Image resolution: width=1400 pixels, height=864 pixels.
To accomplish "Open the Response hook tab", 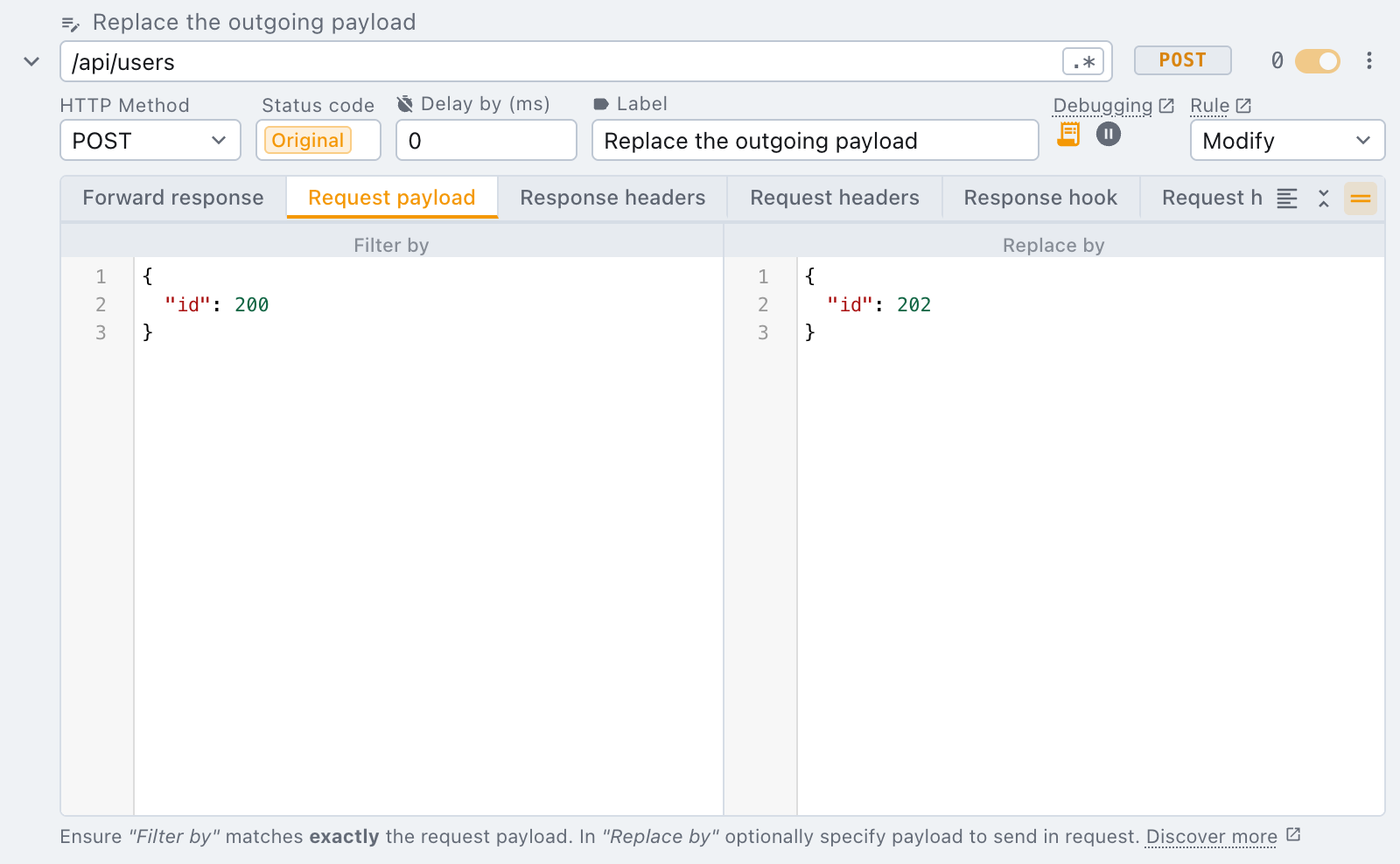I will [1040, 198].
